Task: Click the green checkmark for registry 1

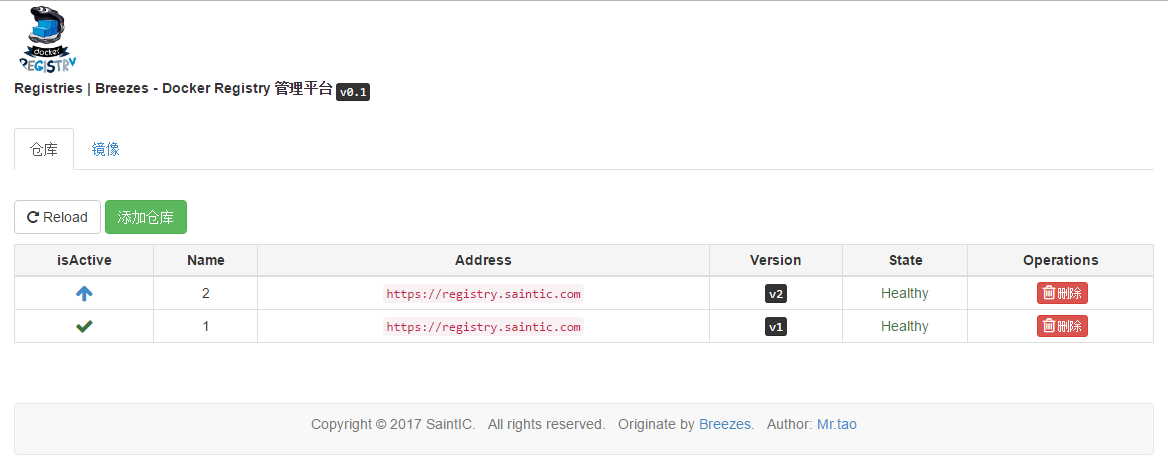Action: click(84, 326)
